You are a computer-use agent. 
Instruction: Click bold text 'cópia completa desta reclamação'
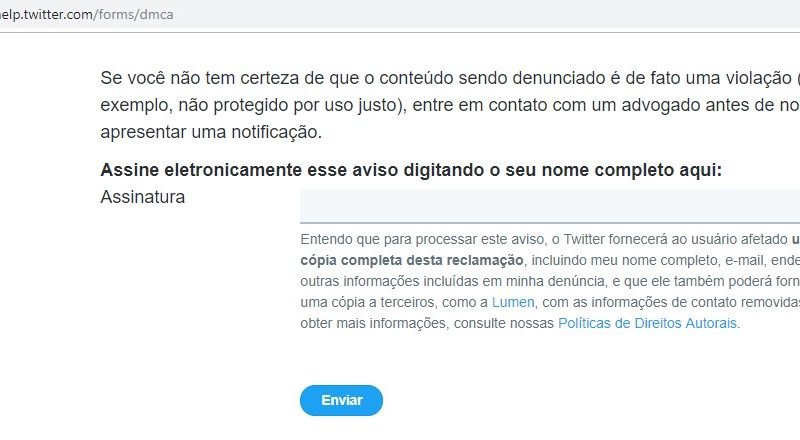[x=412, y=260]
